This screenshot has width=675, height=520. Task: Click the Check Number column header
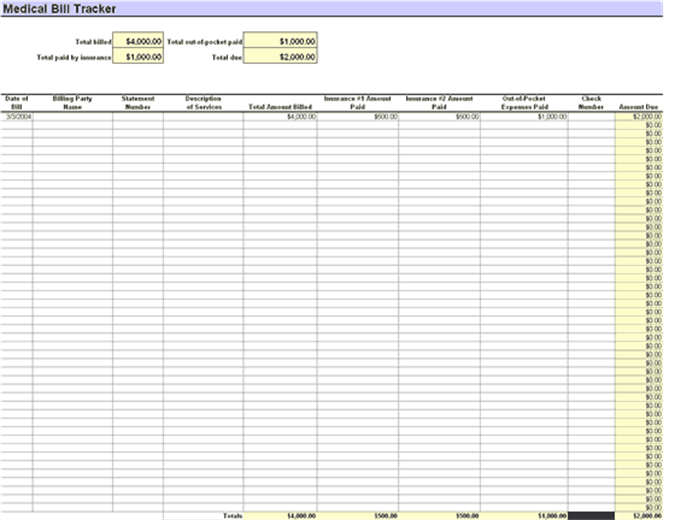pyautogui.click(x=591, y=103)
